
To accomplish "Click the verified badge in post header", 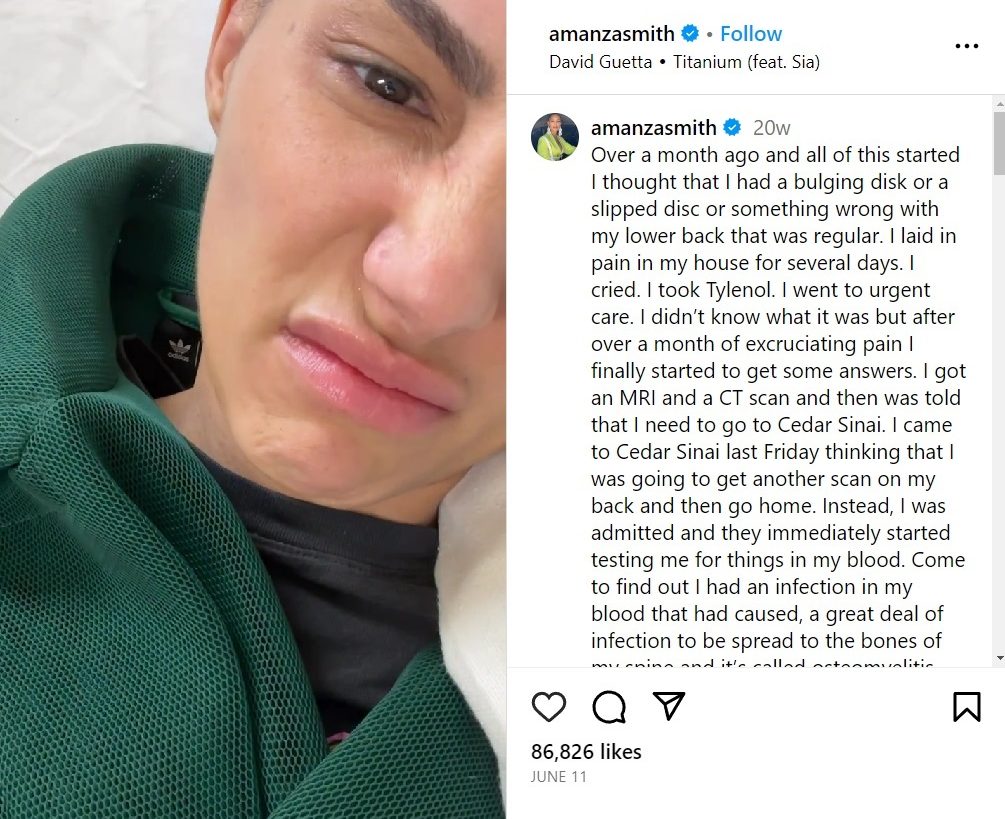I will (x=690, y=33).
